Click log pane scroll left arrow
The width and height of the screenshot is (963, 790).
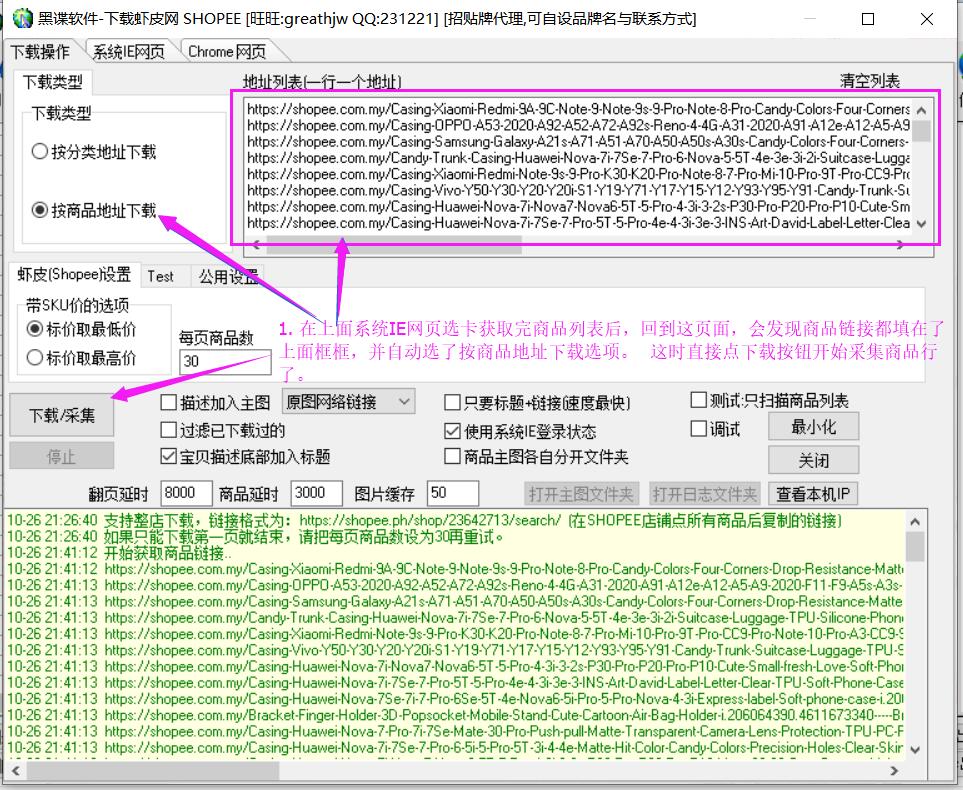point(15,770)
